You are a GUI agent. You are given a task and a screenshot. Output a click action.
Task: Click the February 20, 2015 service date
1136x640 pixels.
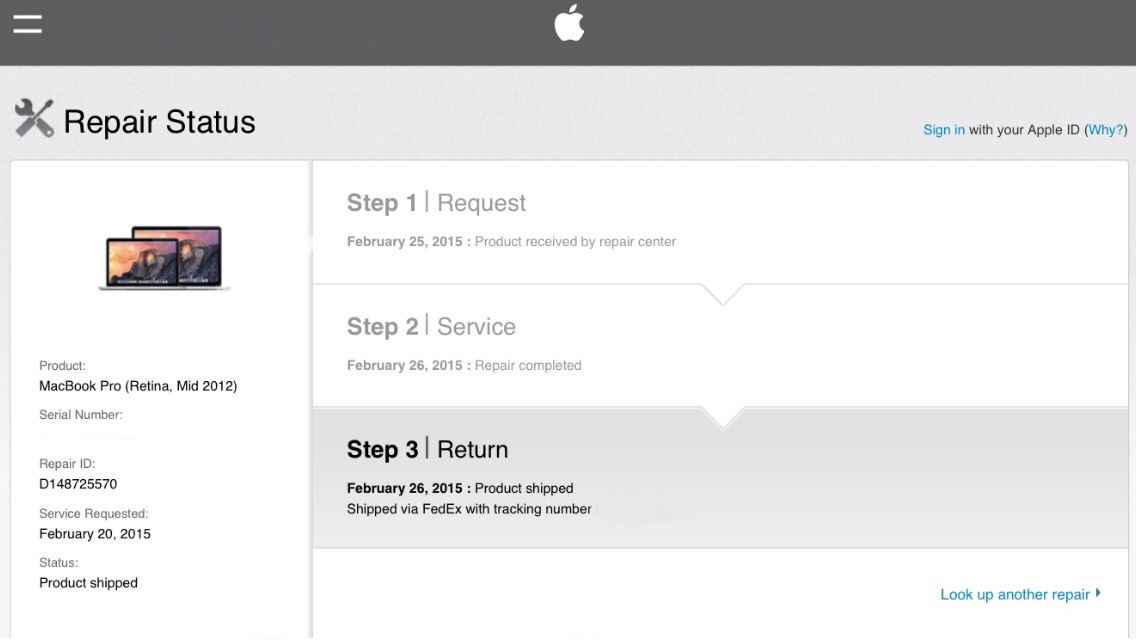[95, 534]
